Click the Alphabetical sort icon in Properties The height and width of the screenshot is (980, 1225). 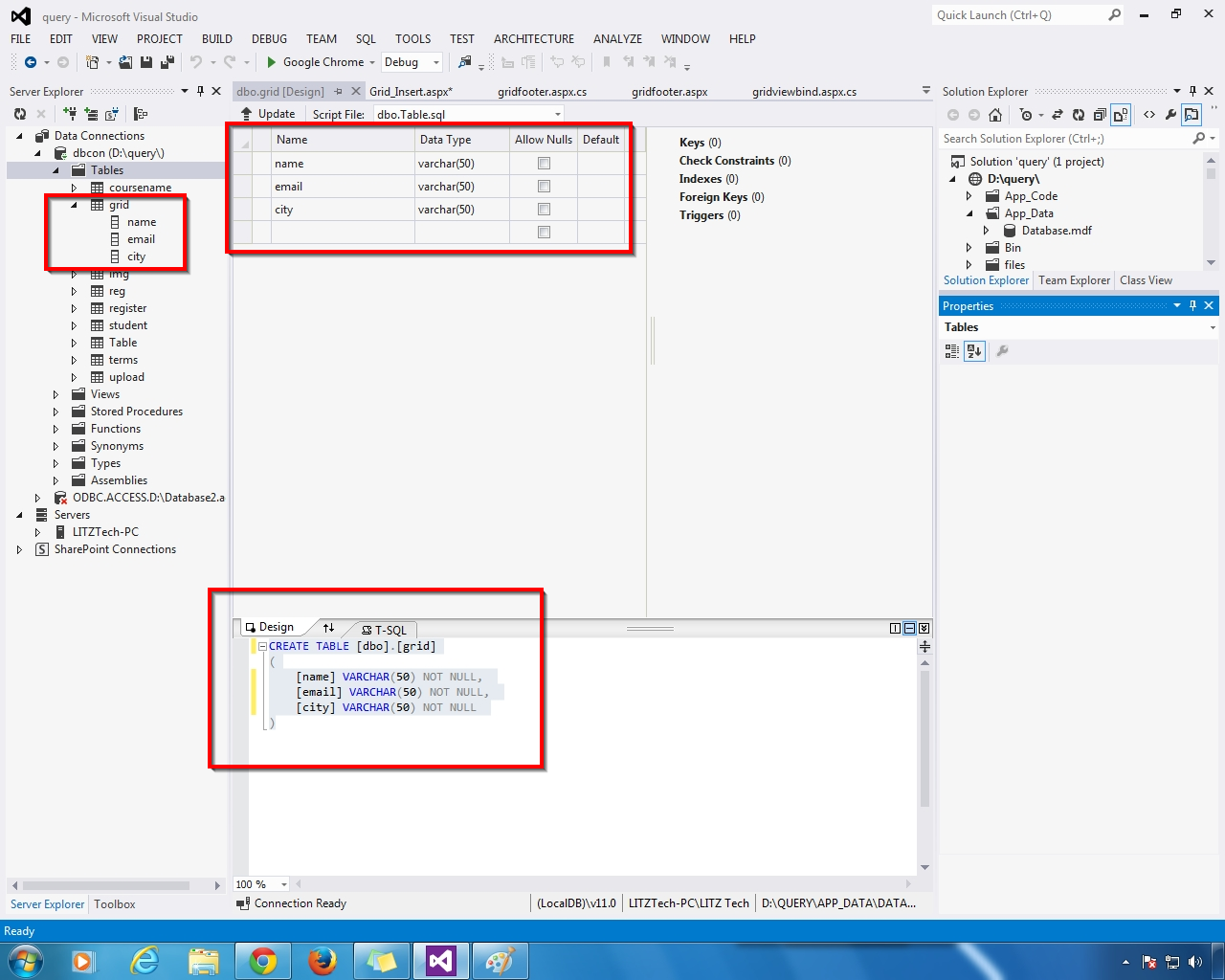pyautogui.click(x=974, y=351)
